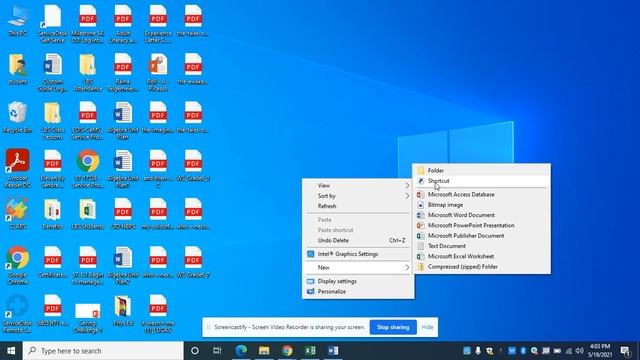Image resolution: width=640 pixels, height=360 pixels.
Task: Select the LBS Class folder icon
Action: click(x=53, y=120)
